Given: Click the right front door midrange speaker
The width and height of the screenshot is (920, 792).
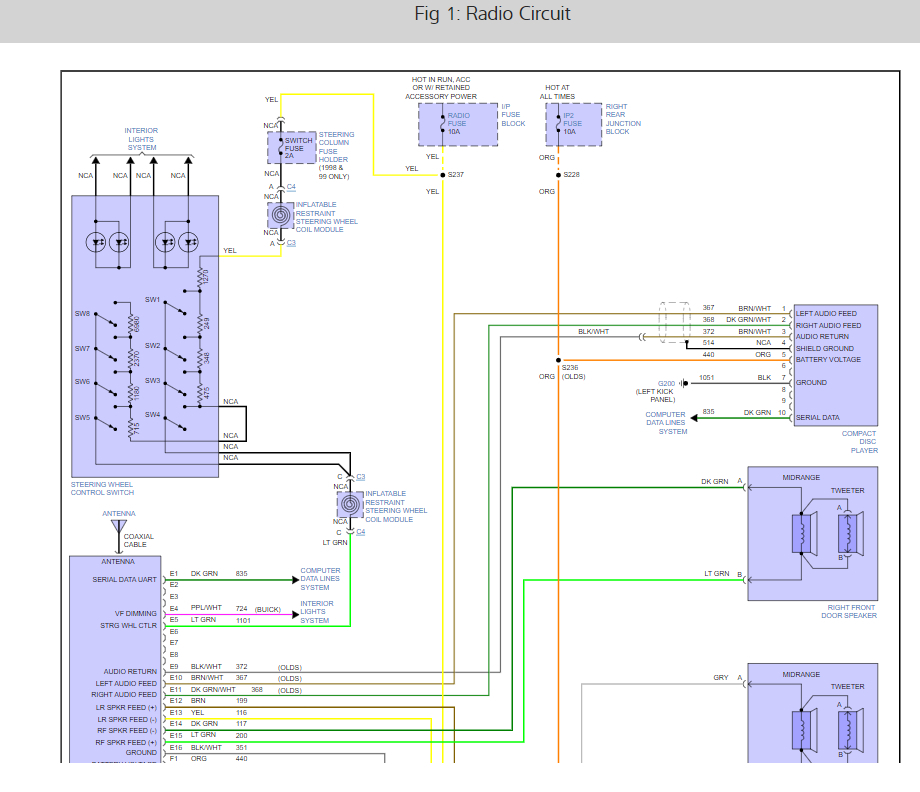Looking at the screenshot, I should pos(801,533).
